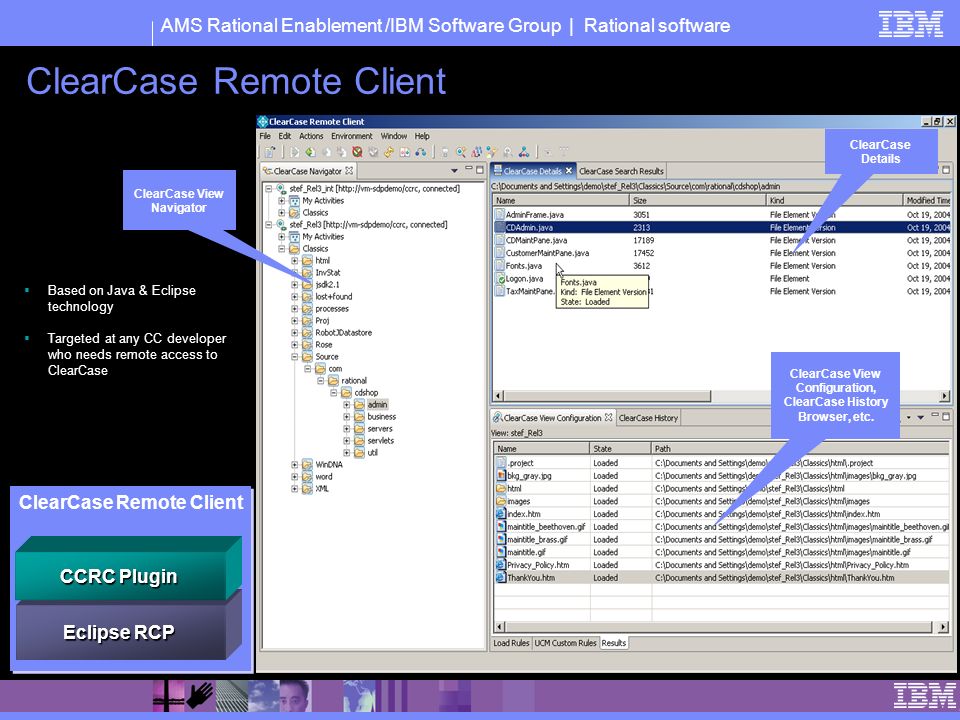Click the bkg_gray.jpg image file icon
960x720 pixels.
coord(501,476)
